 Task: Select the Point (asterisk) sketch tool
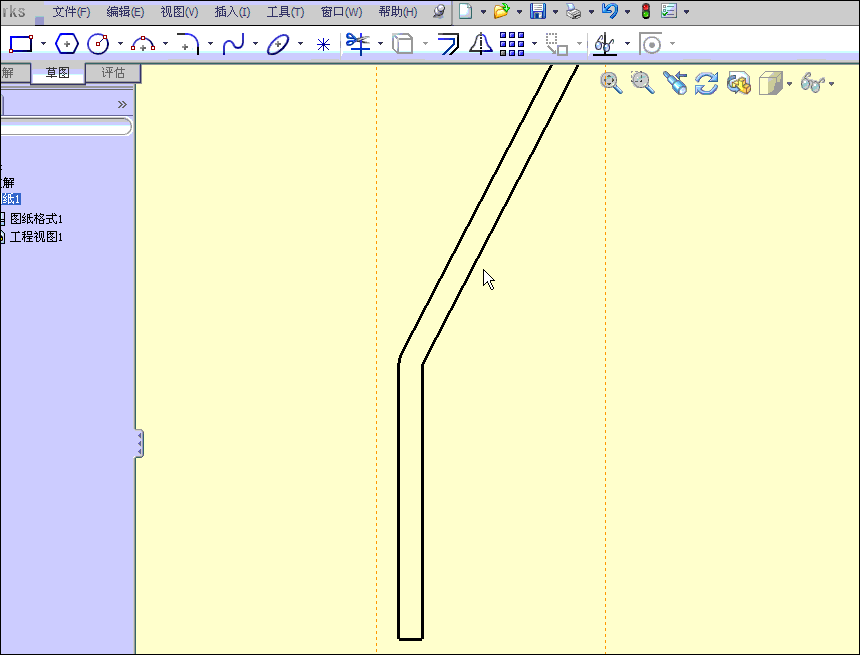pyautogui.click(x=323, y=44)
